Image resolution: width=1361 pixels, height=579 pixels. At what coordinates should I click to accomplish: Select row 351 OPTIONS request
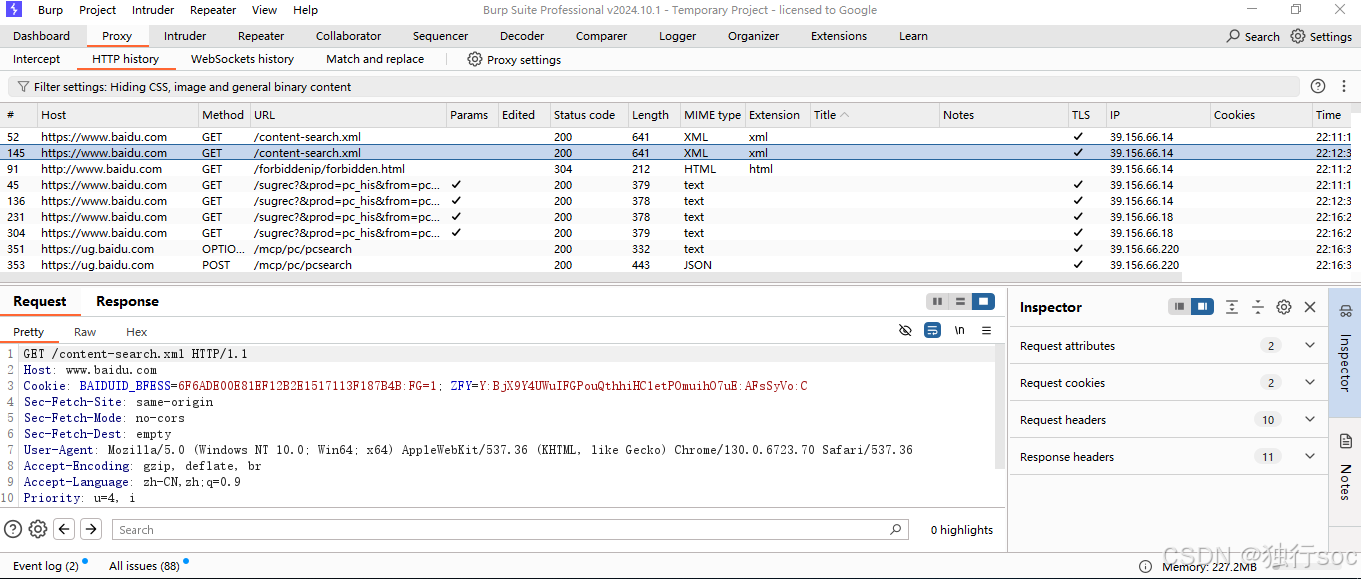(x=676, y=249)
